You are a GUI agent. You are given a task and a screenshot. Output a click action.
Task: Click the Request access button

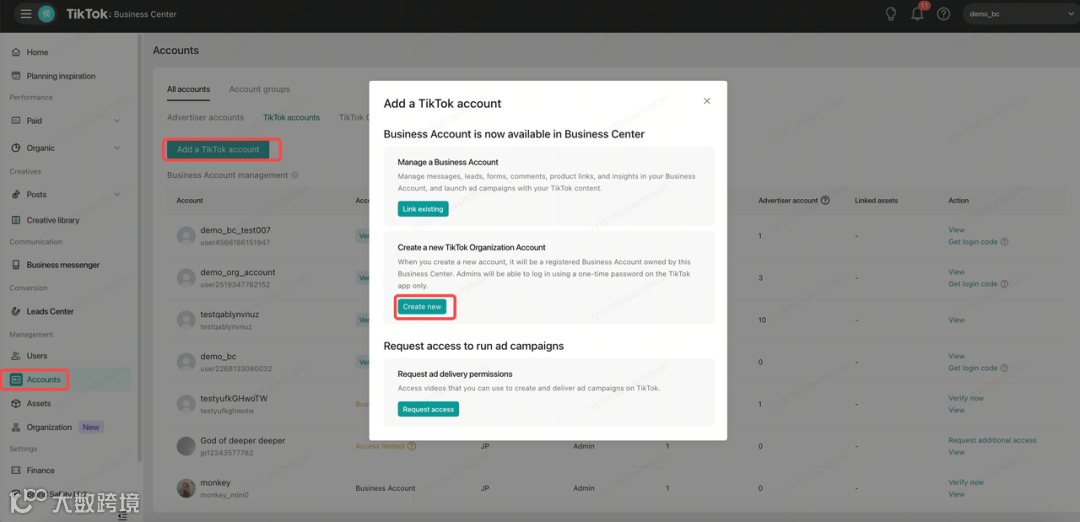(428, 409)
